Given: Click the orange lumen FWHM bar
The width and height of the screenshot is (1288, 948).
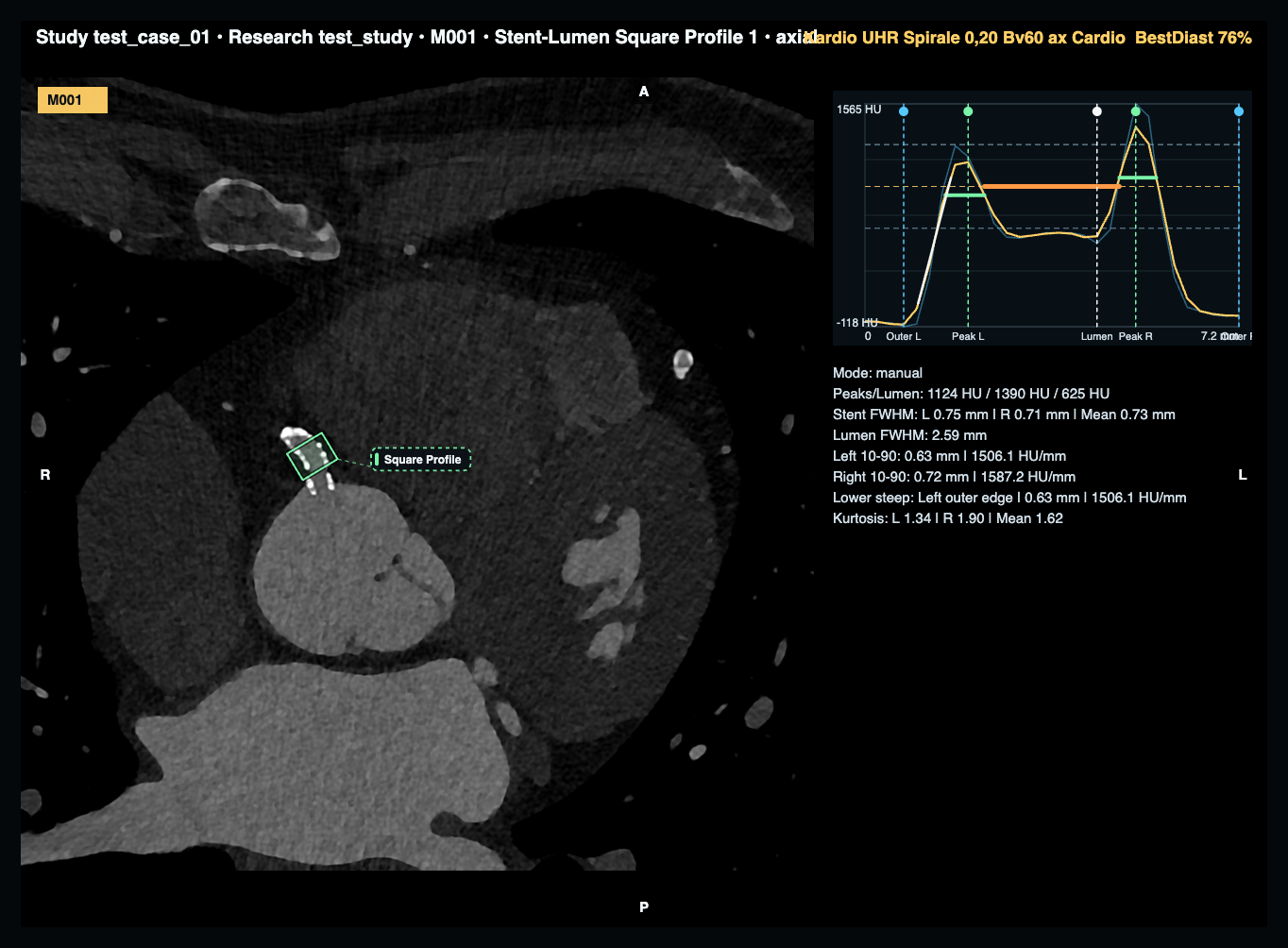Looking at the screenshot, I should [1052, 187].
